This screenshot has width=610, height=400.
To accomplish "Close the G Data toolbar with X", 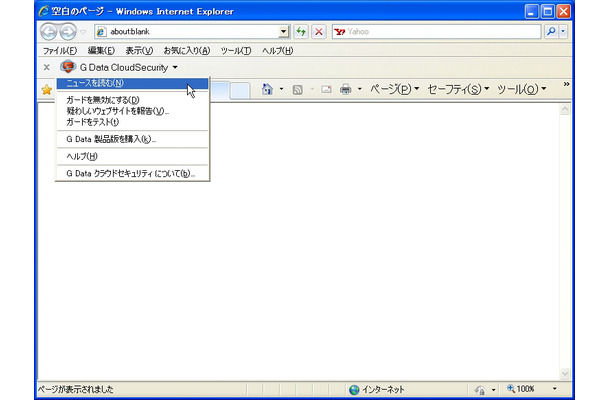I will (47, 67).
